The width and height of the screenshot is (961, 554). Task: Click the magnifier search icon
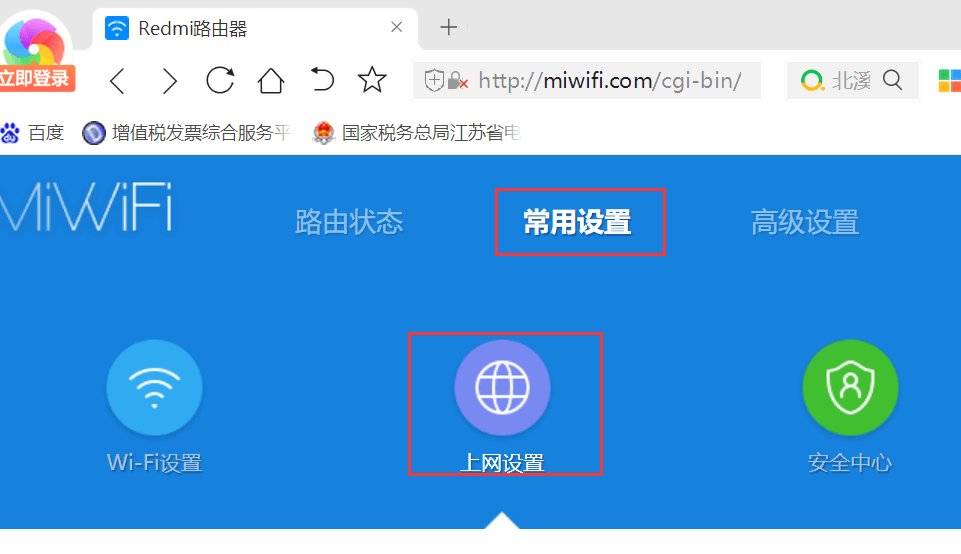tap(892, 80)
